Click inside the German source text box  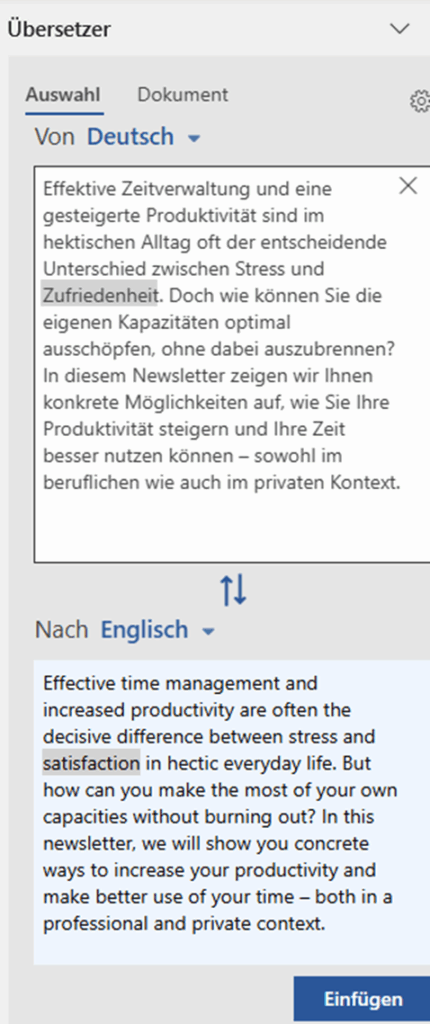232,364
